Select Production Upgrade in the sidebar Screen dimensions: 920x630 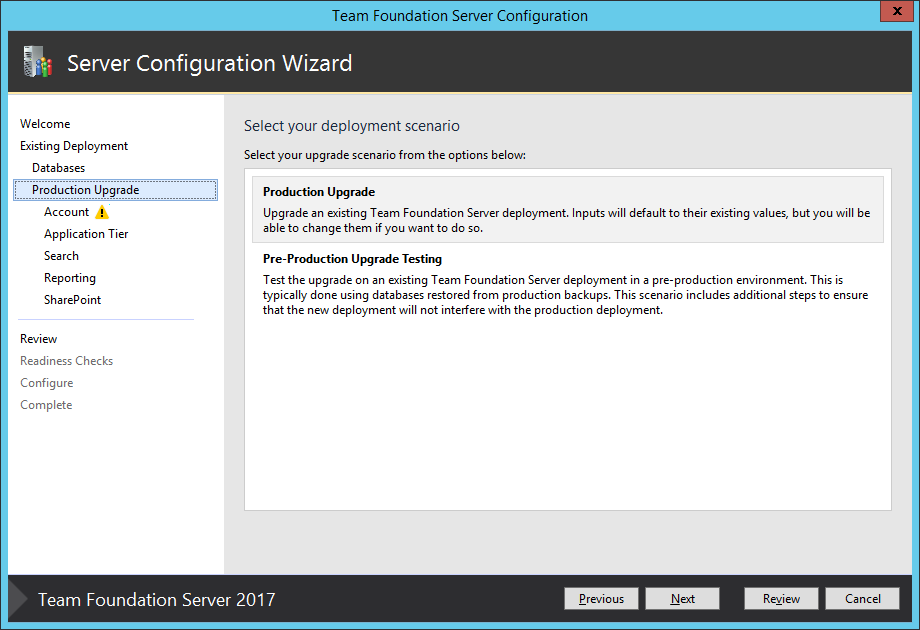[x=116, y=190]
